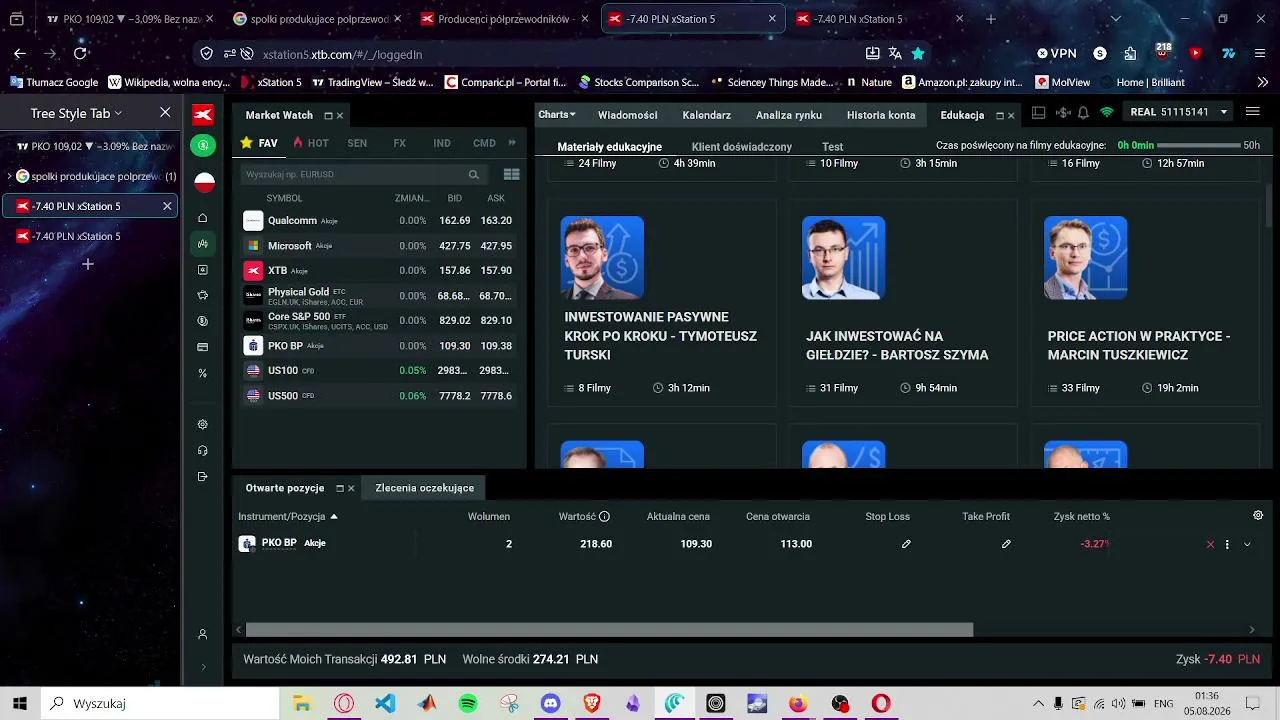This screenshot has width=1280, height=720.
Task: Open xStation settings gear in sidebar
Action: pyautogui.click(x=203, y=425)
